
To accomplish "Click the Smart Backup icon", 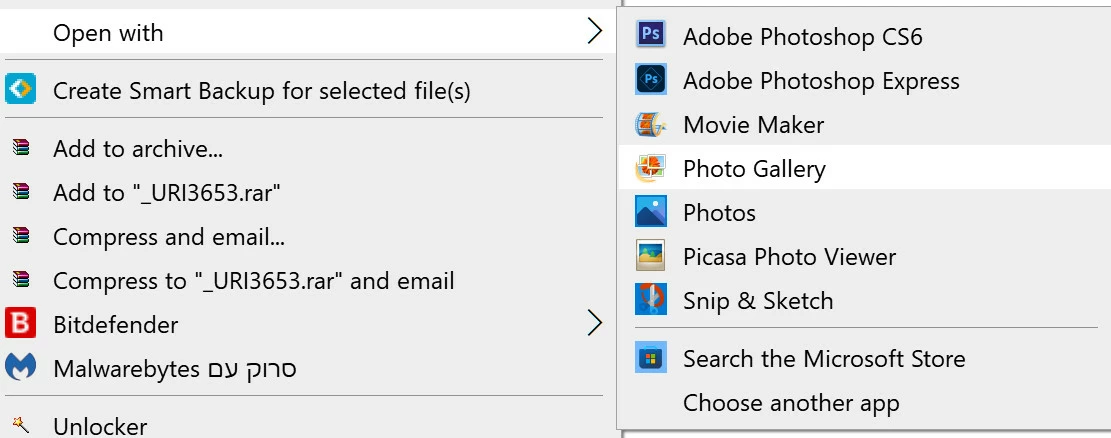I will (20, 90).
